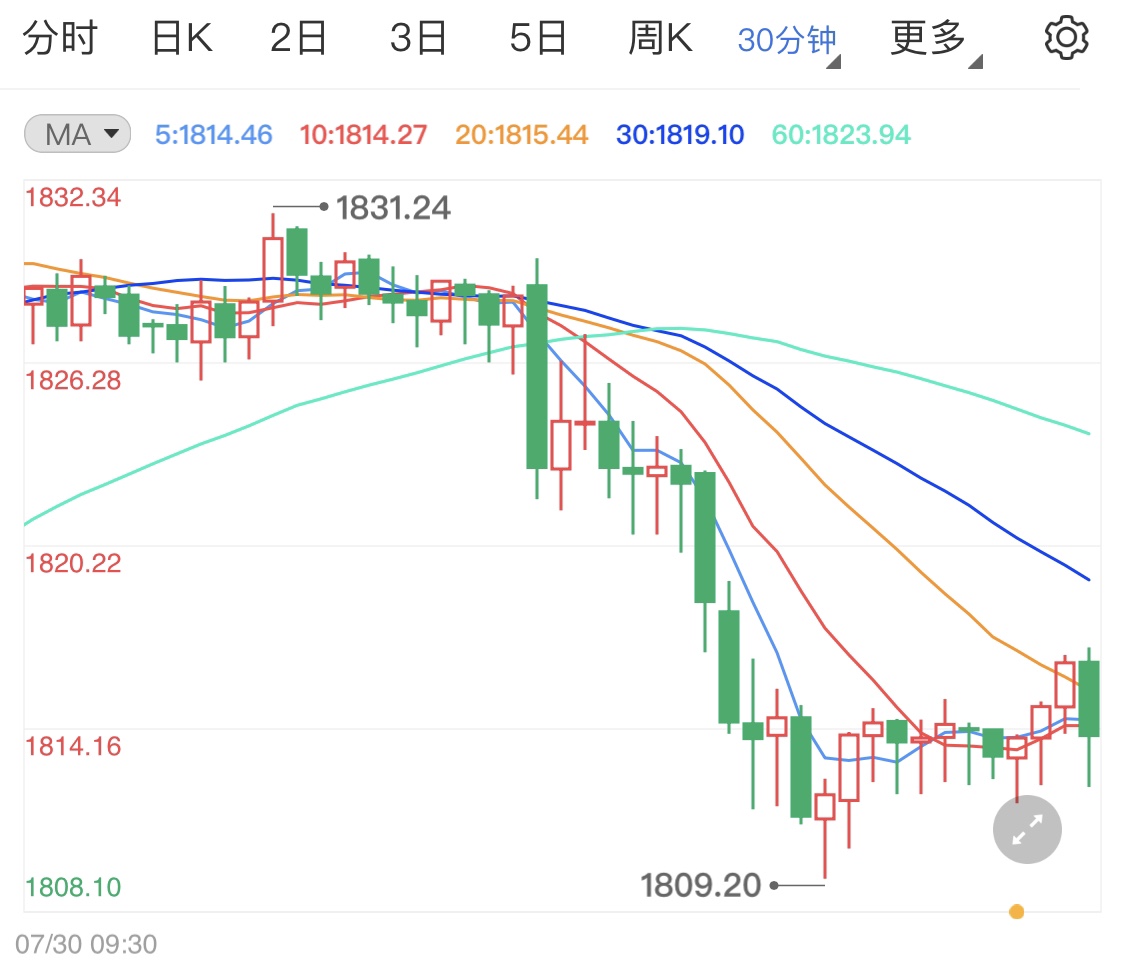The height and width of the screenshot is (975, 1125).
Task: Click the MA30 value 30:1819.10
Action: [x=680, y=135]
